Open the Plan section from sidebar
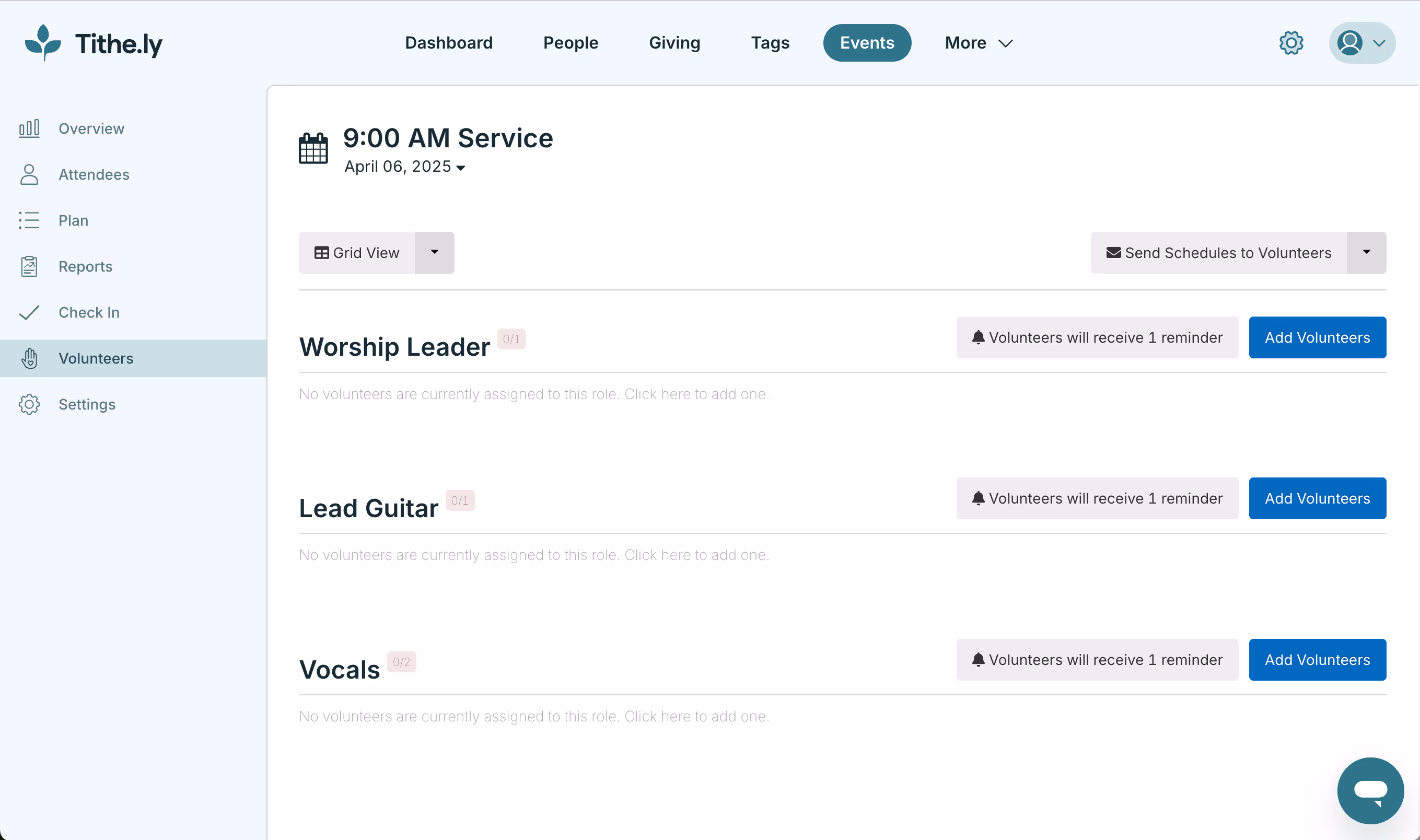 point(73,220)
